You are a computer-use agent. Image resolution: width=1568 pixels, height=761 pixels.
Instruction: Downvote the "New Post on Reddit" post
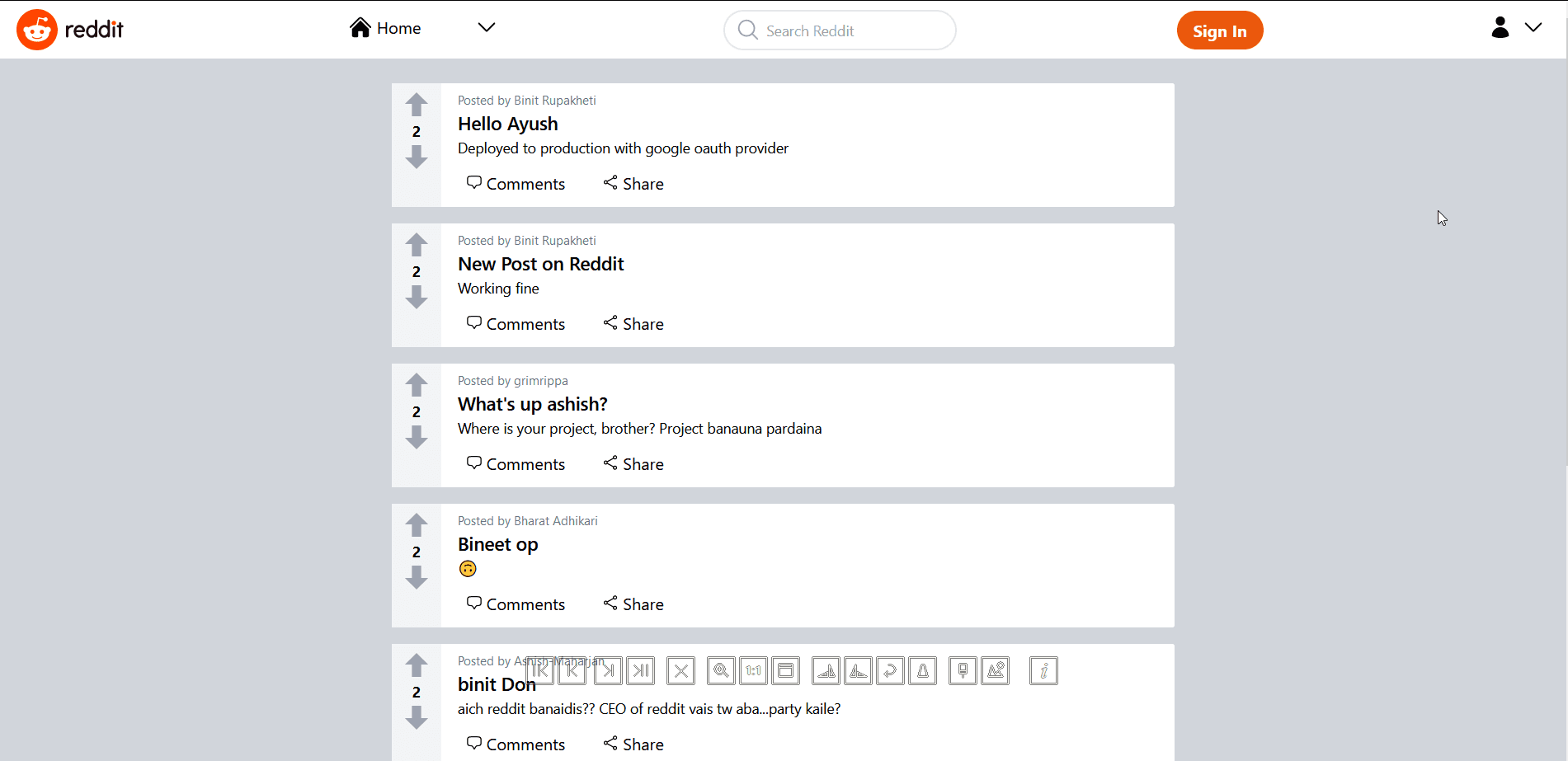417,297
